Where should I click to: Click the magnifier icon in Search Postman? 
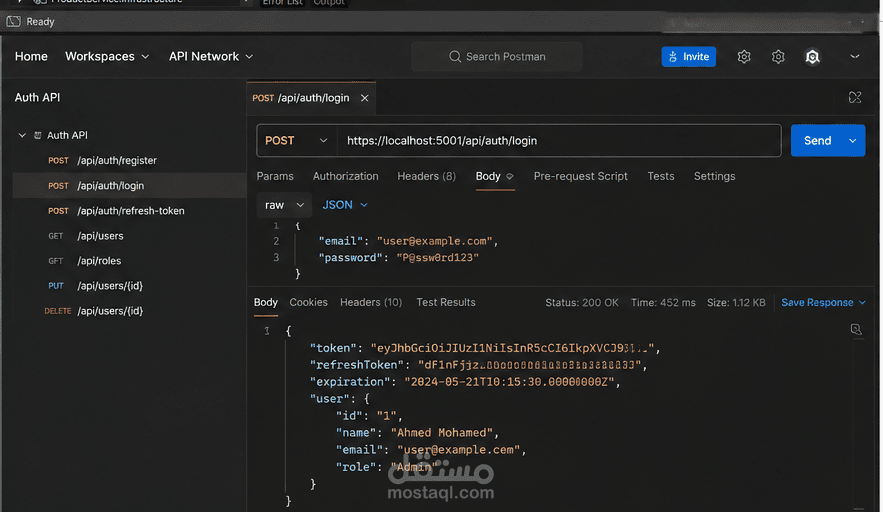pos(455,56)
